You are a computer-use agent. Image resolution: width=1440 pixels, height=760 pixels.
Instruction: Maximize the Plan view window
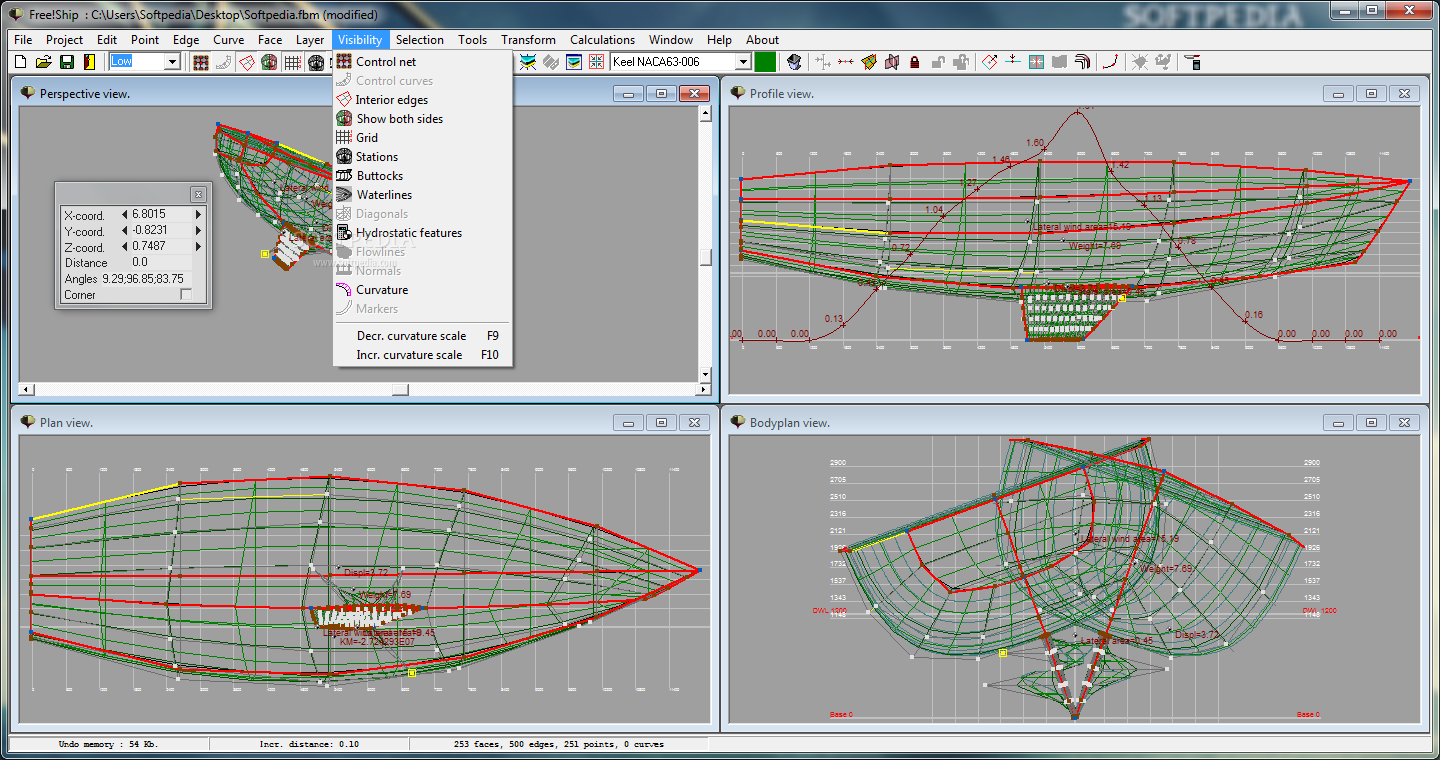click(661, 423)
